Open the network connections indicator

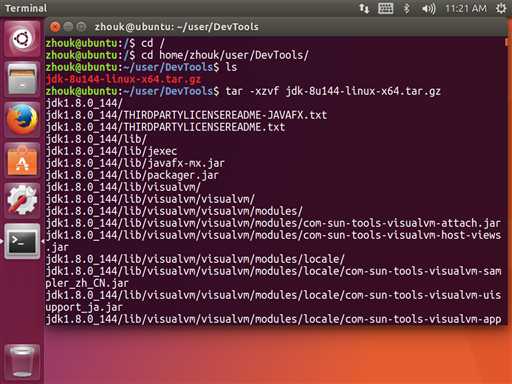(364, 8)
